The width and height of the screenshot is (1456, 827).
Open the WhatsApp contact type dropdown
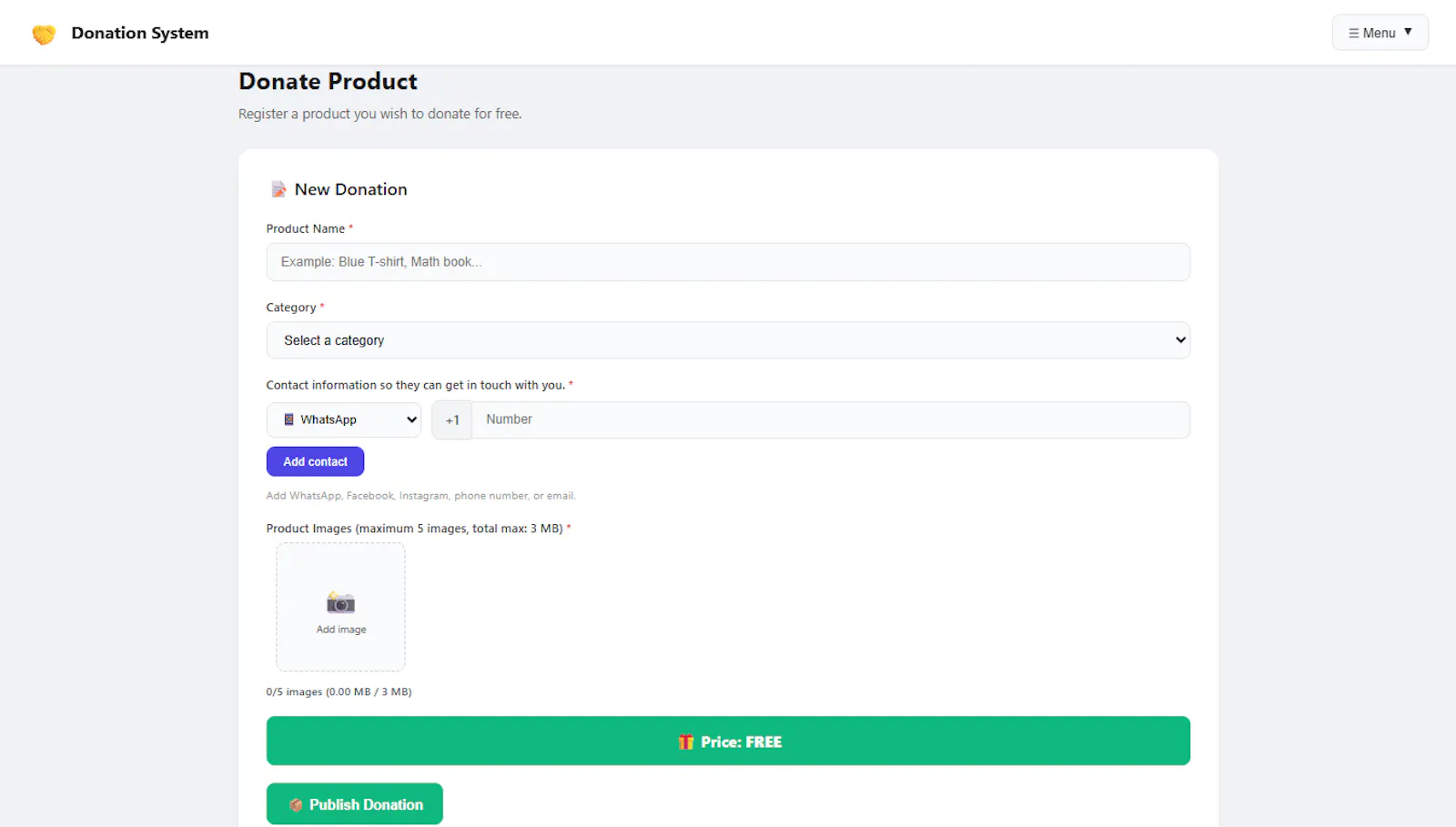(x=344, y=419)
